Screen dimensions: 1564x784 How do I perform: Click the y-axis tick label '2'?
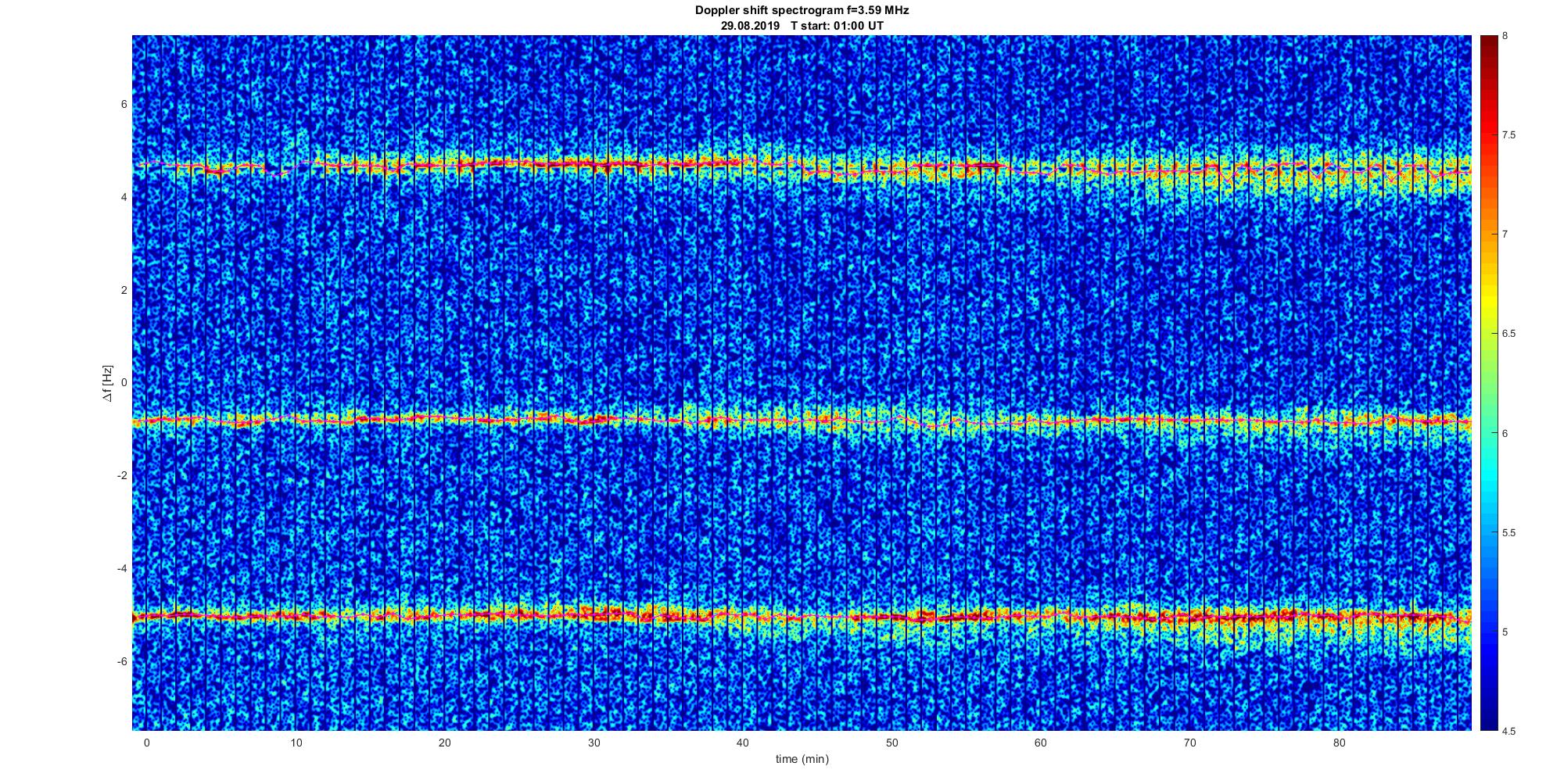[x=124, y=290]
